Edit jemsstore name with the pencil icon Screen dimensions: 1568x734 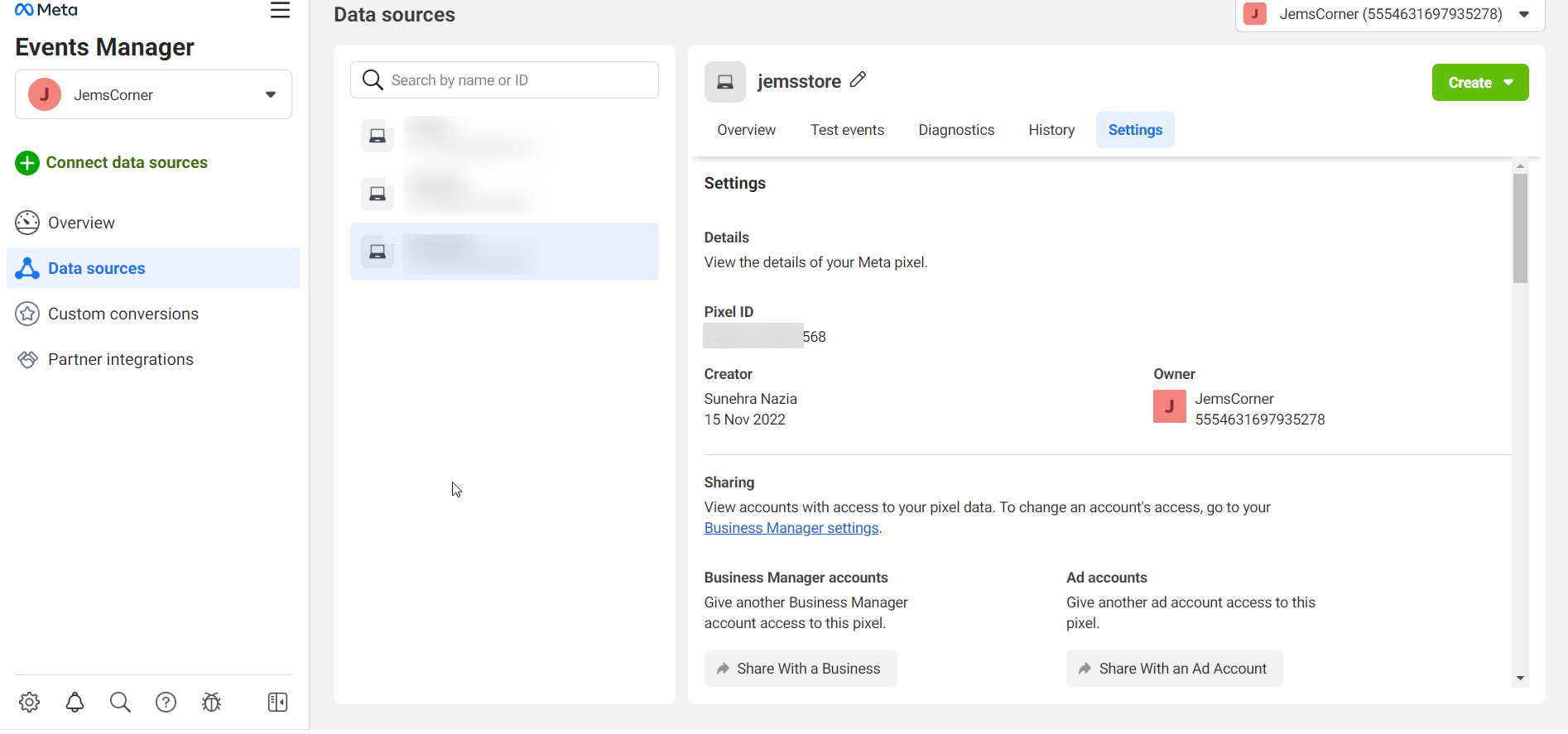tap(859, 79)
